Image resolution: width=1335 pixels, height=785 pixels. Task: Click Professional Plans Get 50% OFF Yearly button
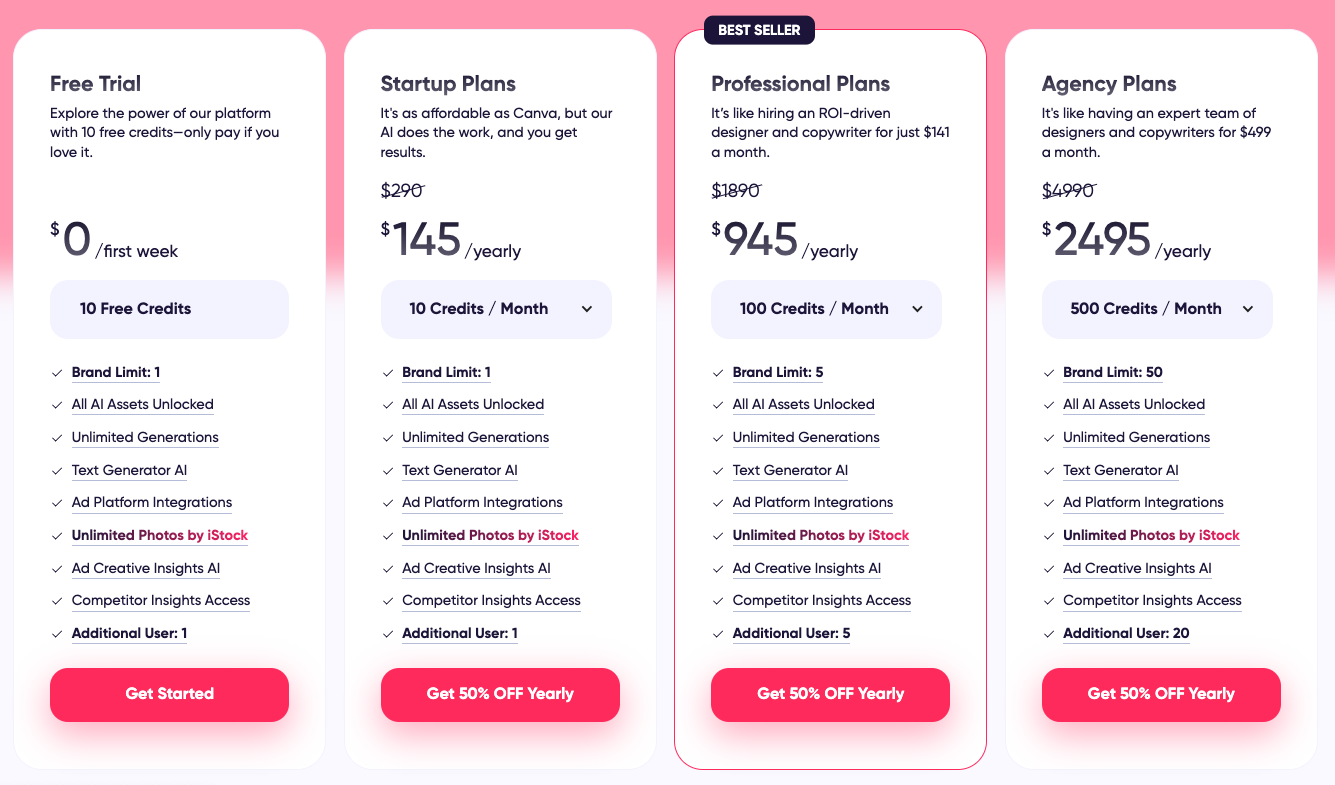pyautogui.click(x=830, y=694)
